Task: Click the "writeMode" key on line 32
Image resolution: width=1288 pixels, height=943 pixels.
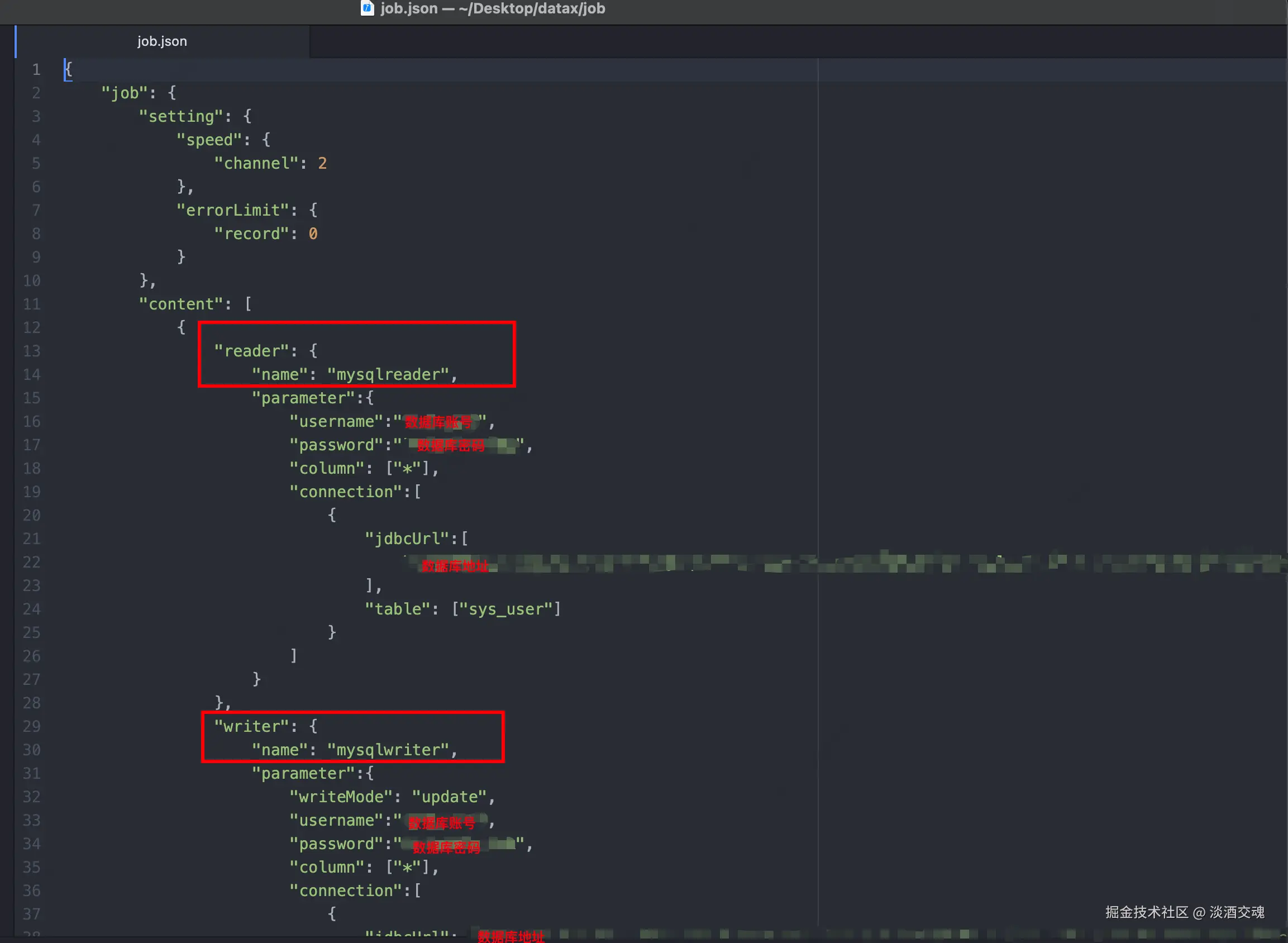Action: tap(341, 797)
